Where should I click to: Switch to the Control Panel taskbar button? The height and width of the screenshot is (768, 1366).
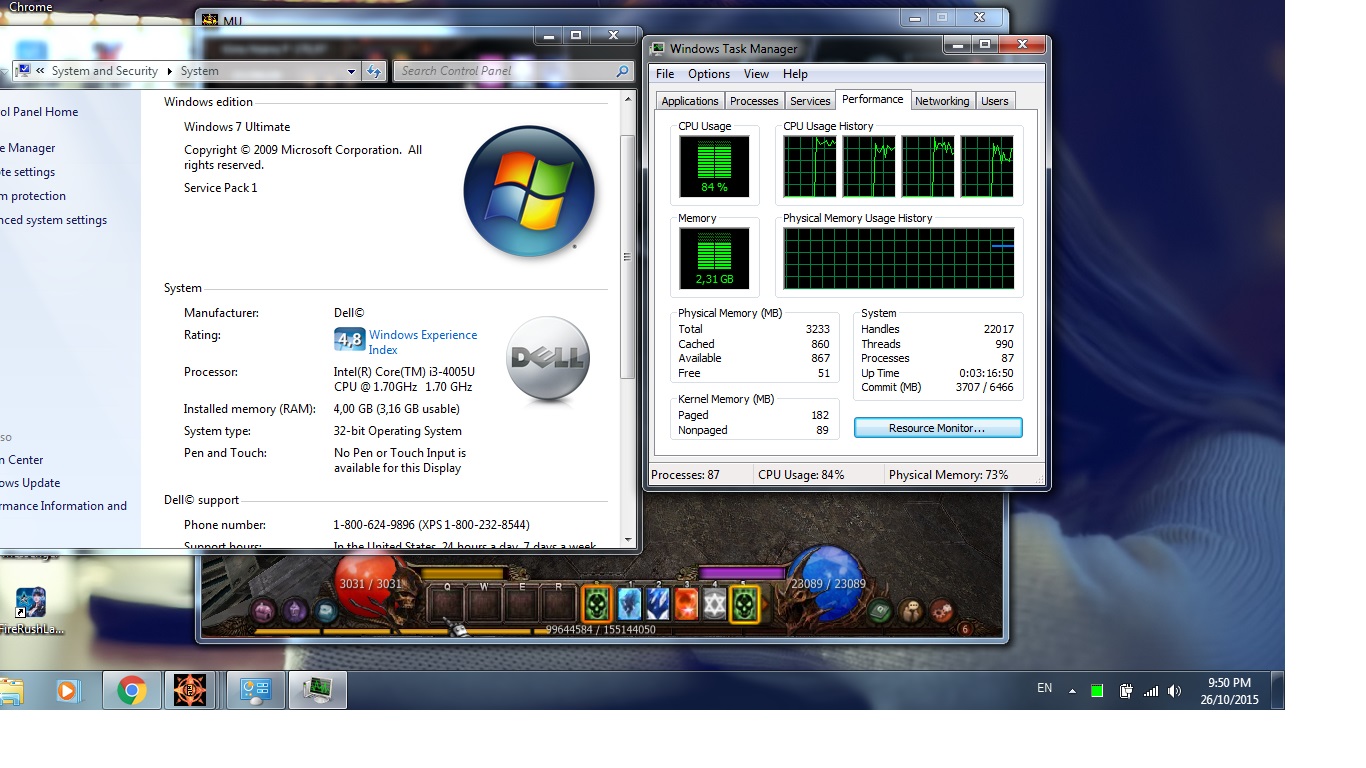click(256, 690)
